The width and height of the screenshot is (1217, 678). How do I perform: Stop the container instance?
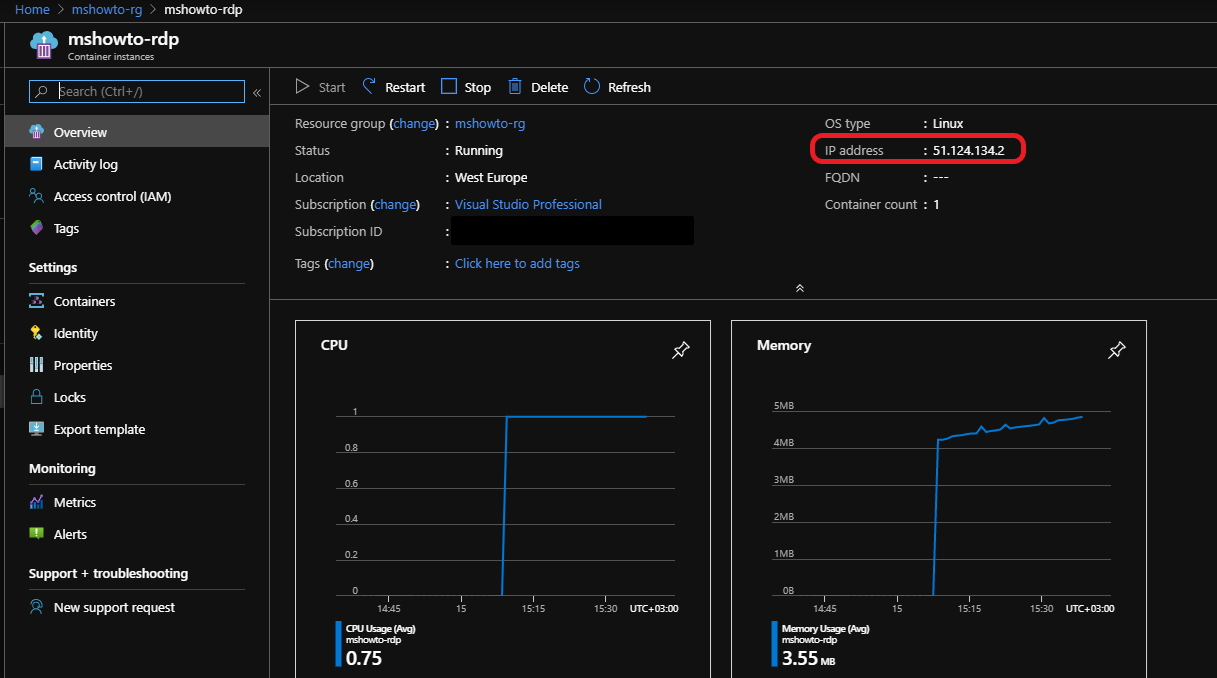466,87
